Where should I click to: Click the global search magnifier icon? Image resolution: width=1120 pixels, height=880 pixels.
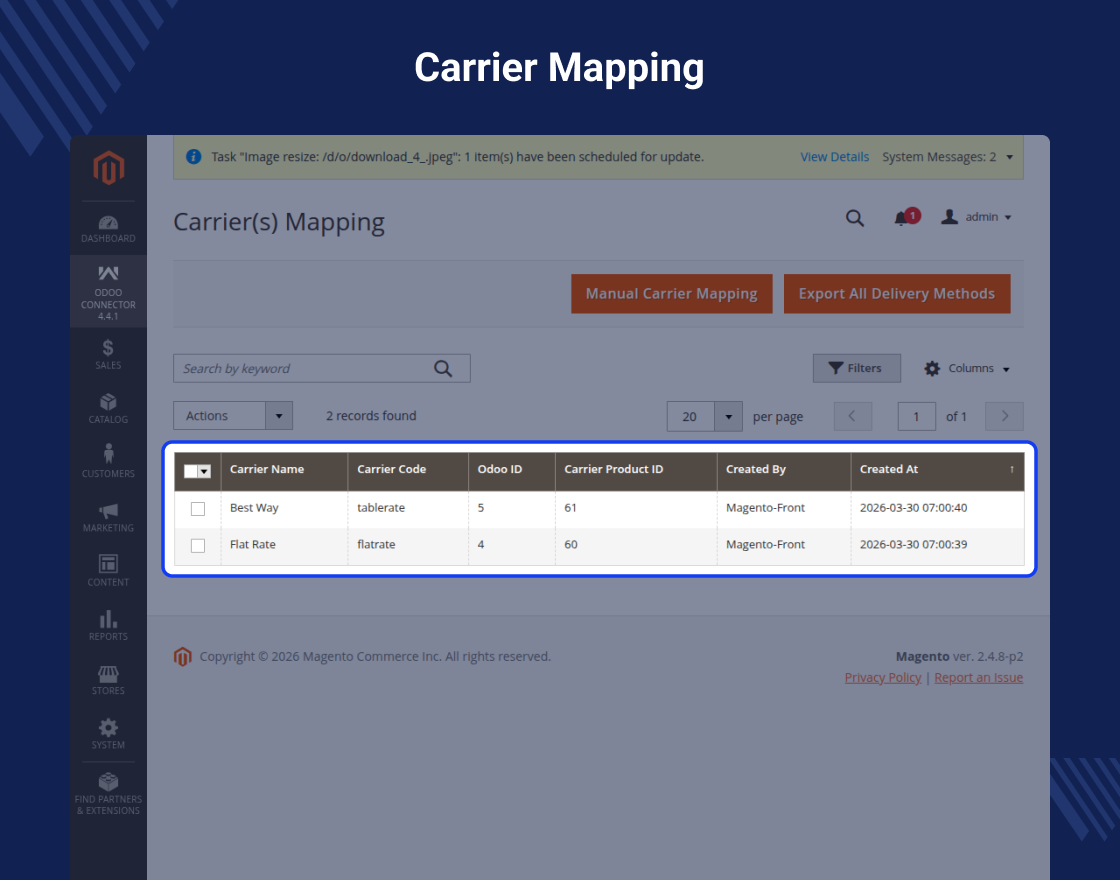[855, 218]
